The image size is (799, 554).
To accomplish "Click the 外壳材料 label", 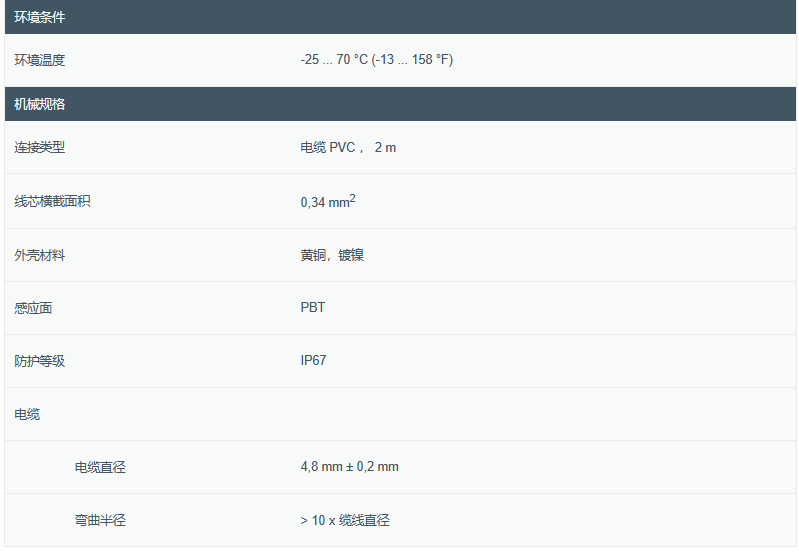I will click(40, 255).
